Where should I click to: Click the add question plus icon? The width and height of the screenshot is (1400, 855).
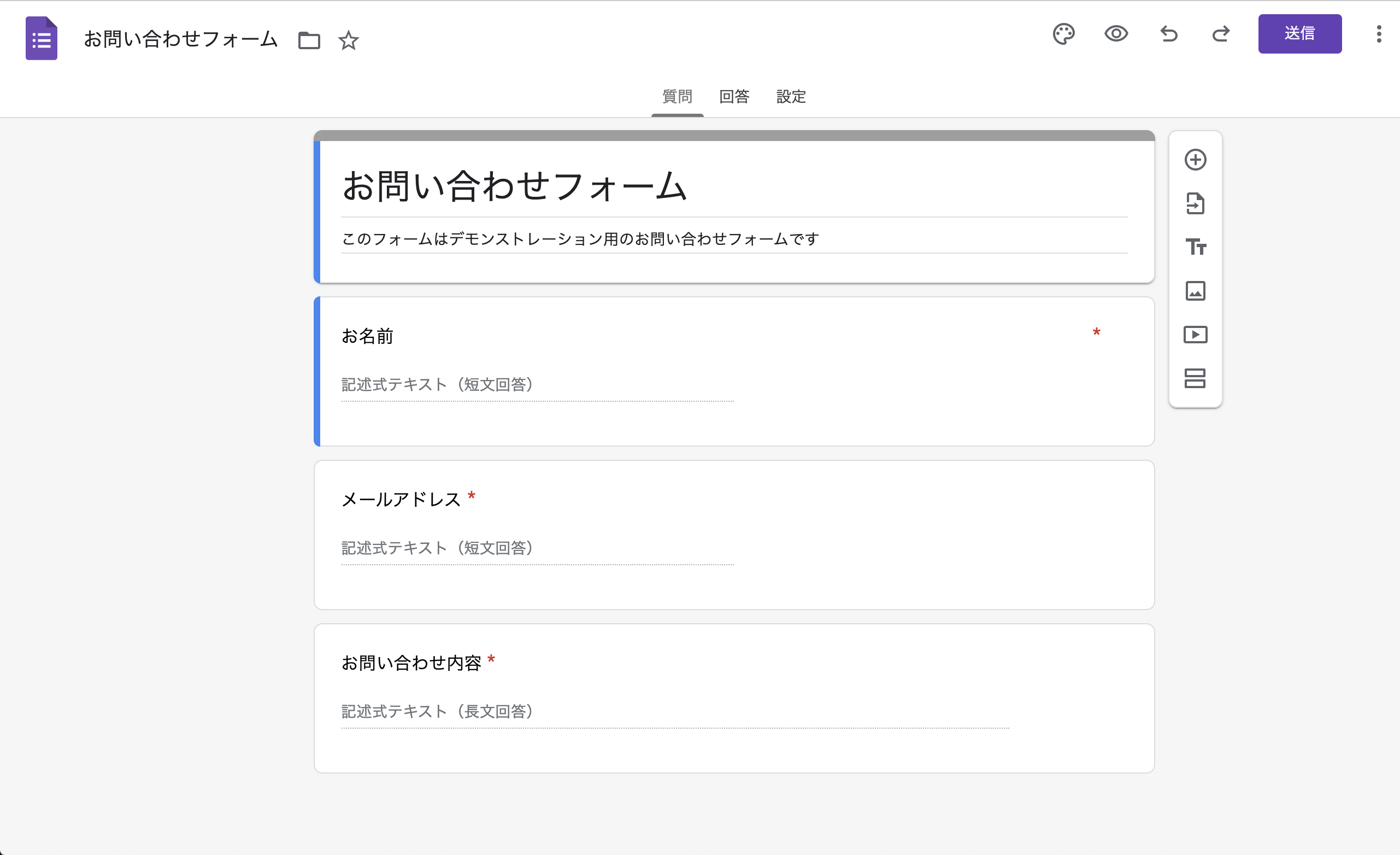click(x=1195, y=160)
